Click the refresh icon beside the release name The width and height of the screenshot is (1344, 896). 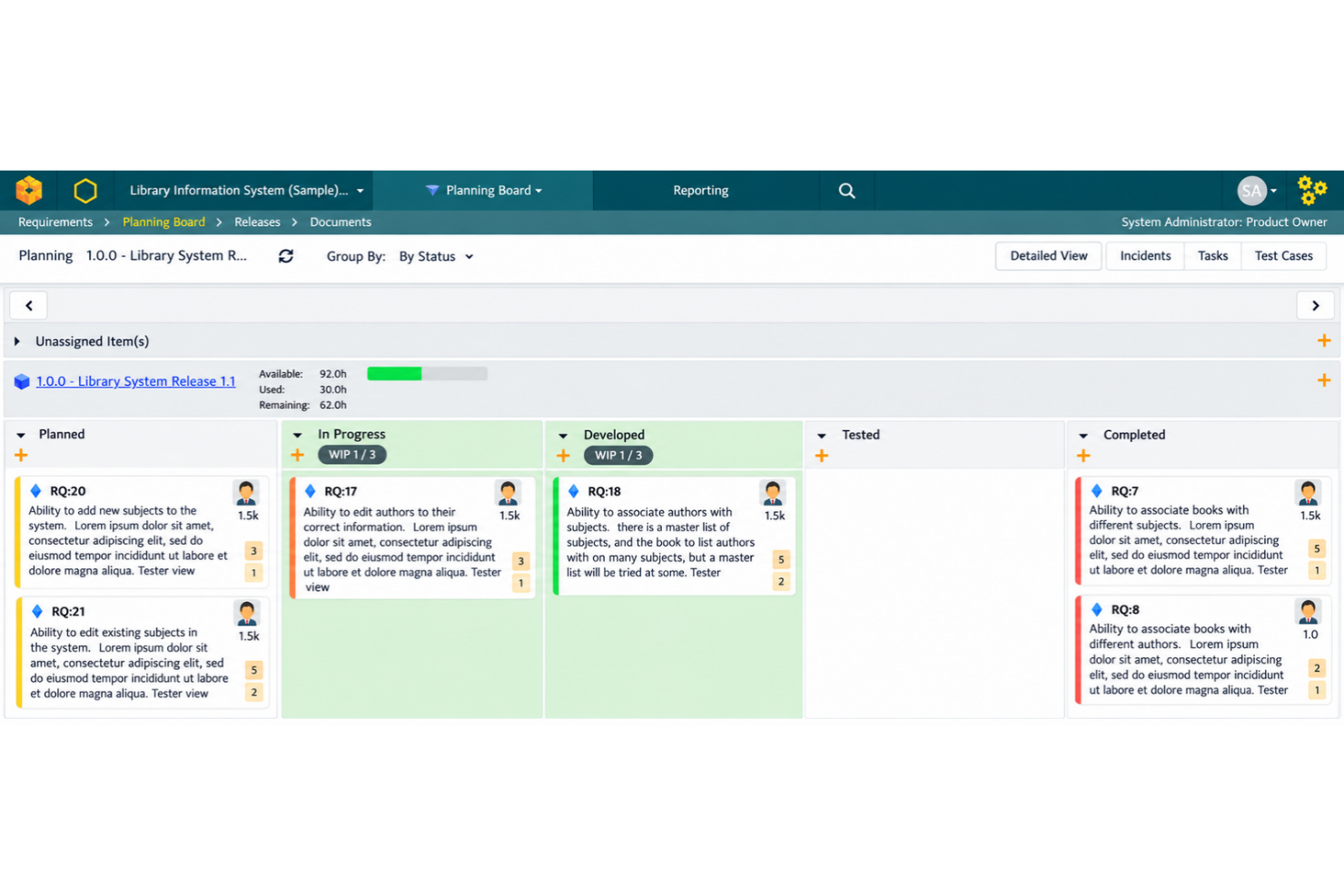pos(286,256)
